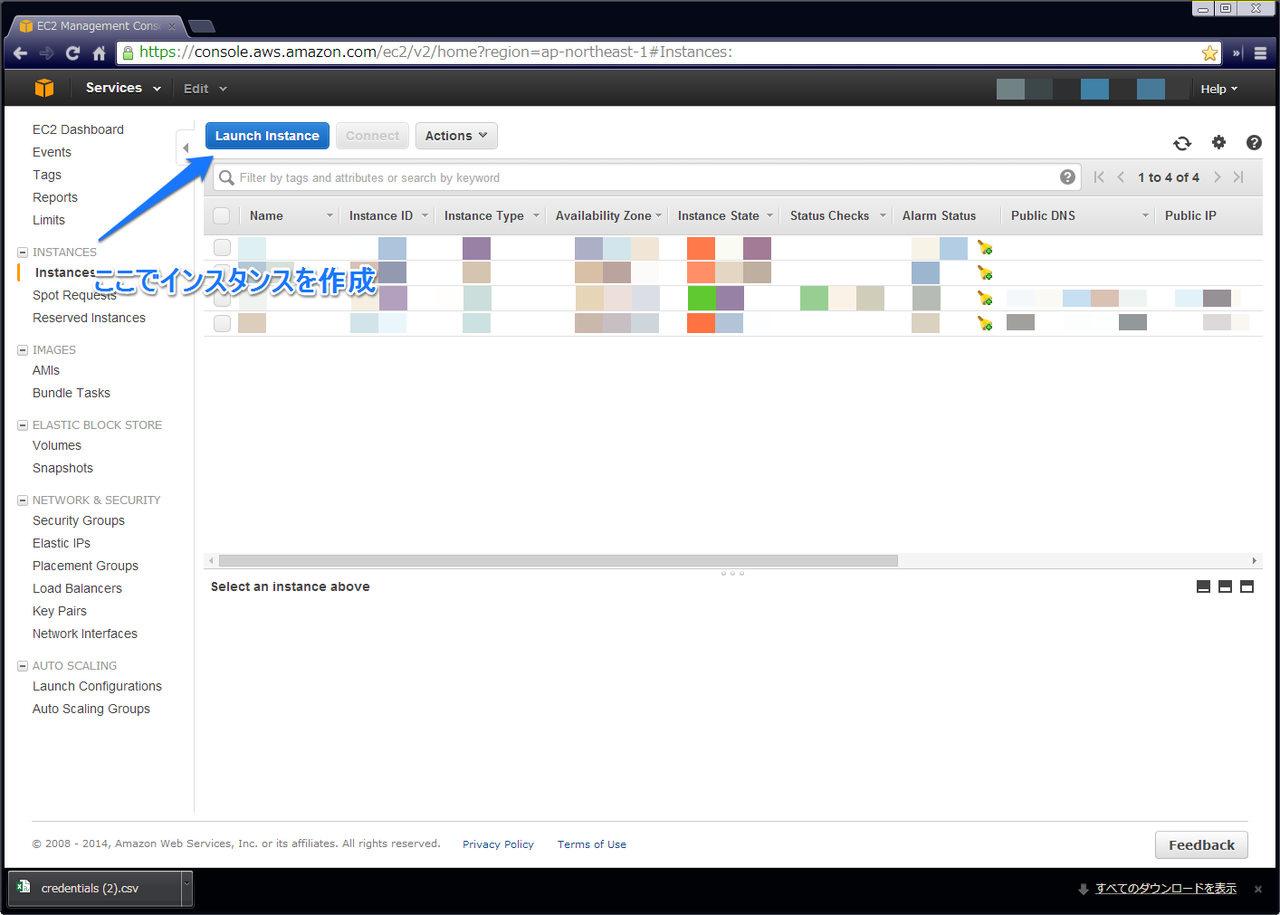Go to the next page of instances
Screen dimensions: 1280x915
(x=1217, y=177)
